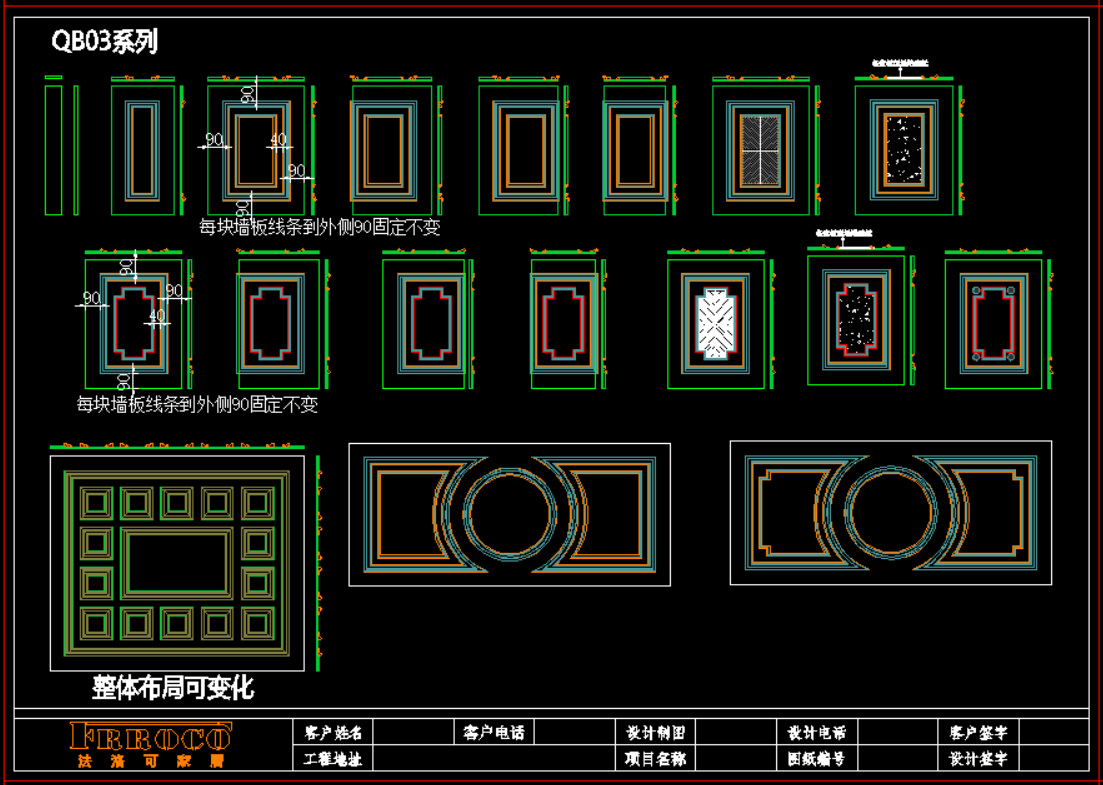
Task: Select the 客户签字 label cell
Action: click(x=977, y=733)
